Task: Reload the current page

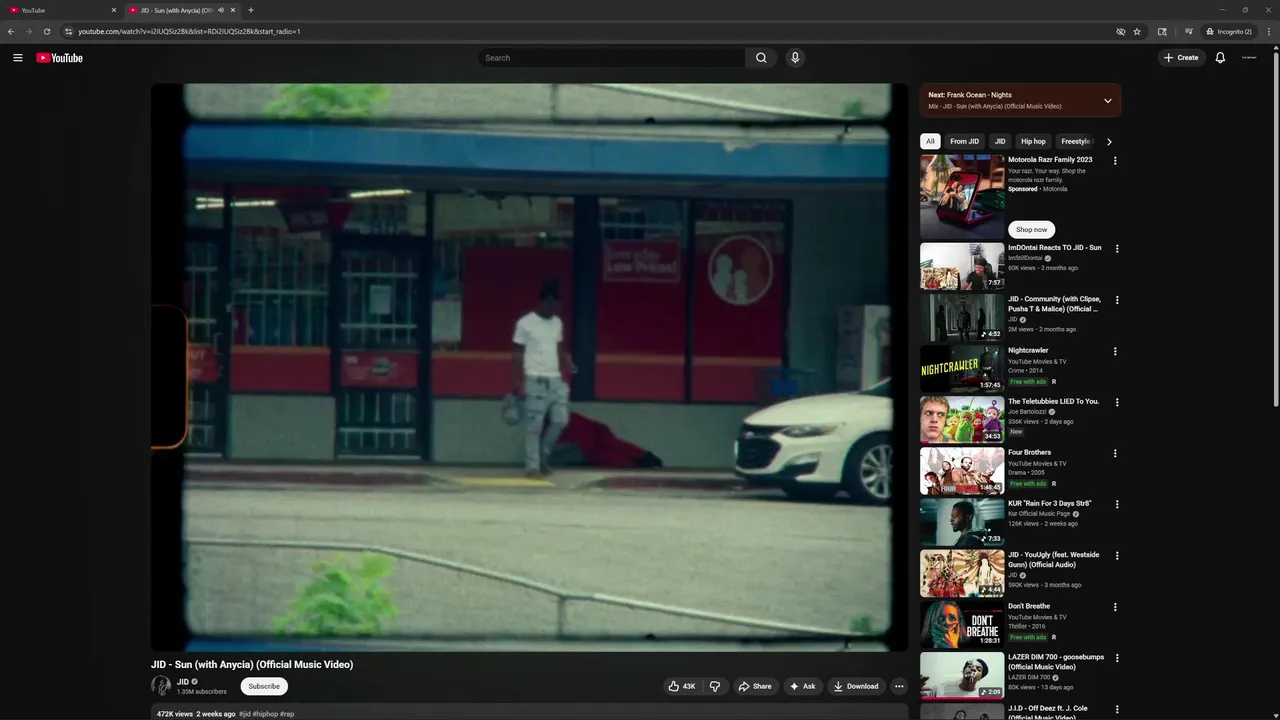Action: pos(46,31)
